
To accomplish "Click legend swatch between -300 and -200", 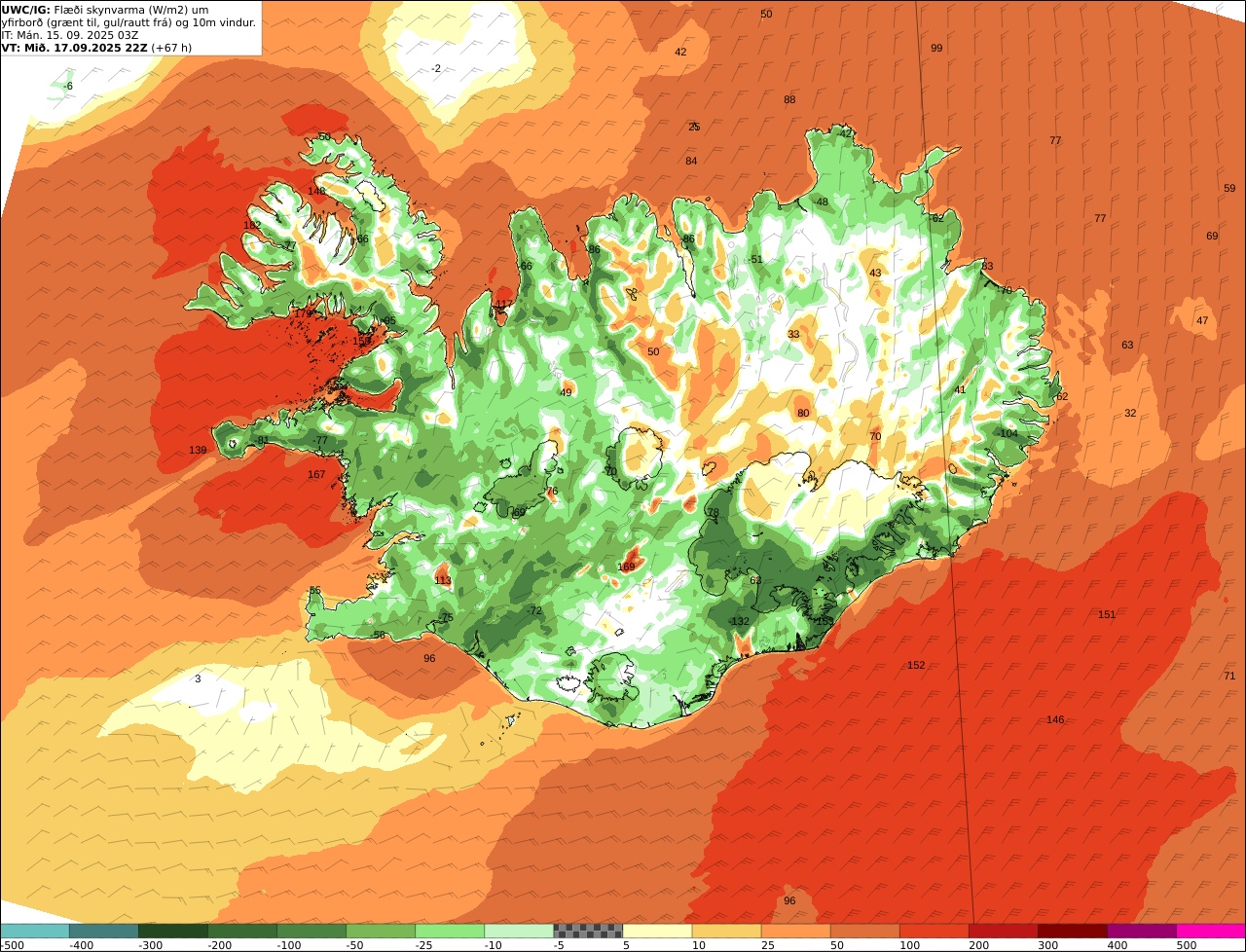I will point(173,931).
